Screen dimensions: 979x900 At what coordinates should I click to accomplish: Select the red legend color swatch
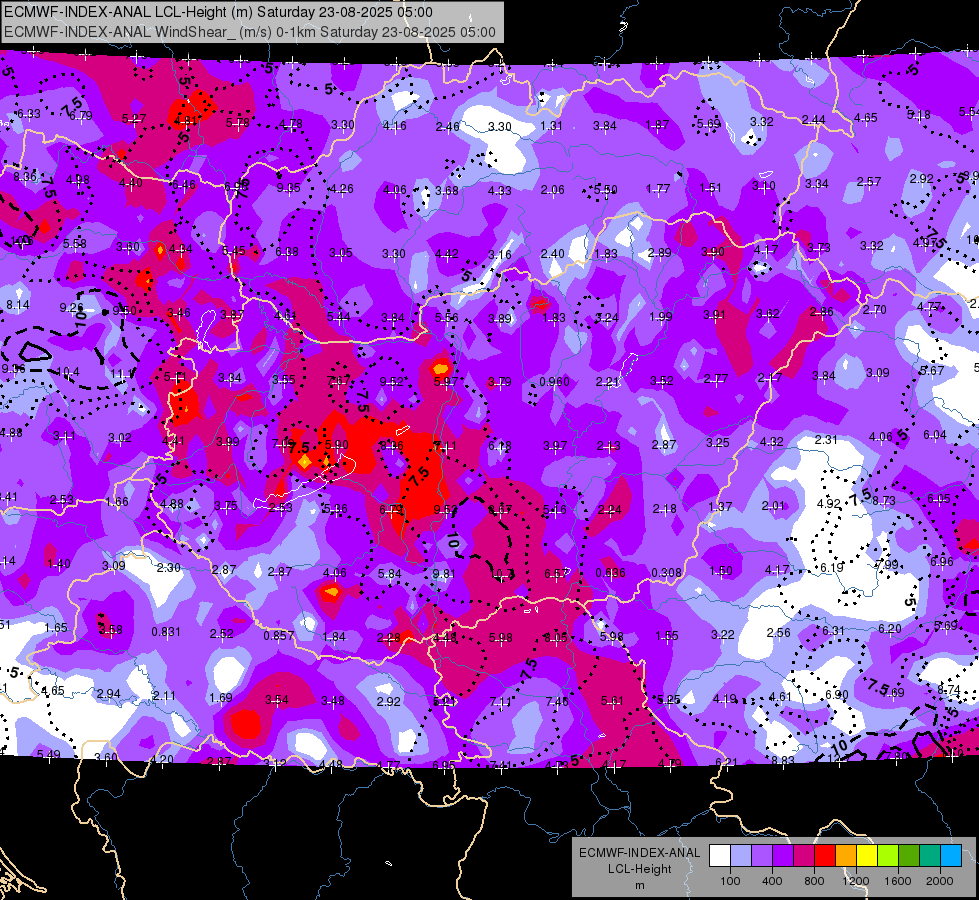tap(824, 856)
